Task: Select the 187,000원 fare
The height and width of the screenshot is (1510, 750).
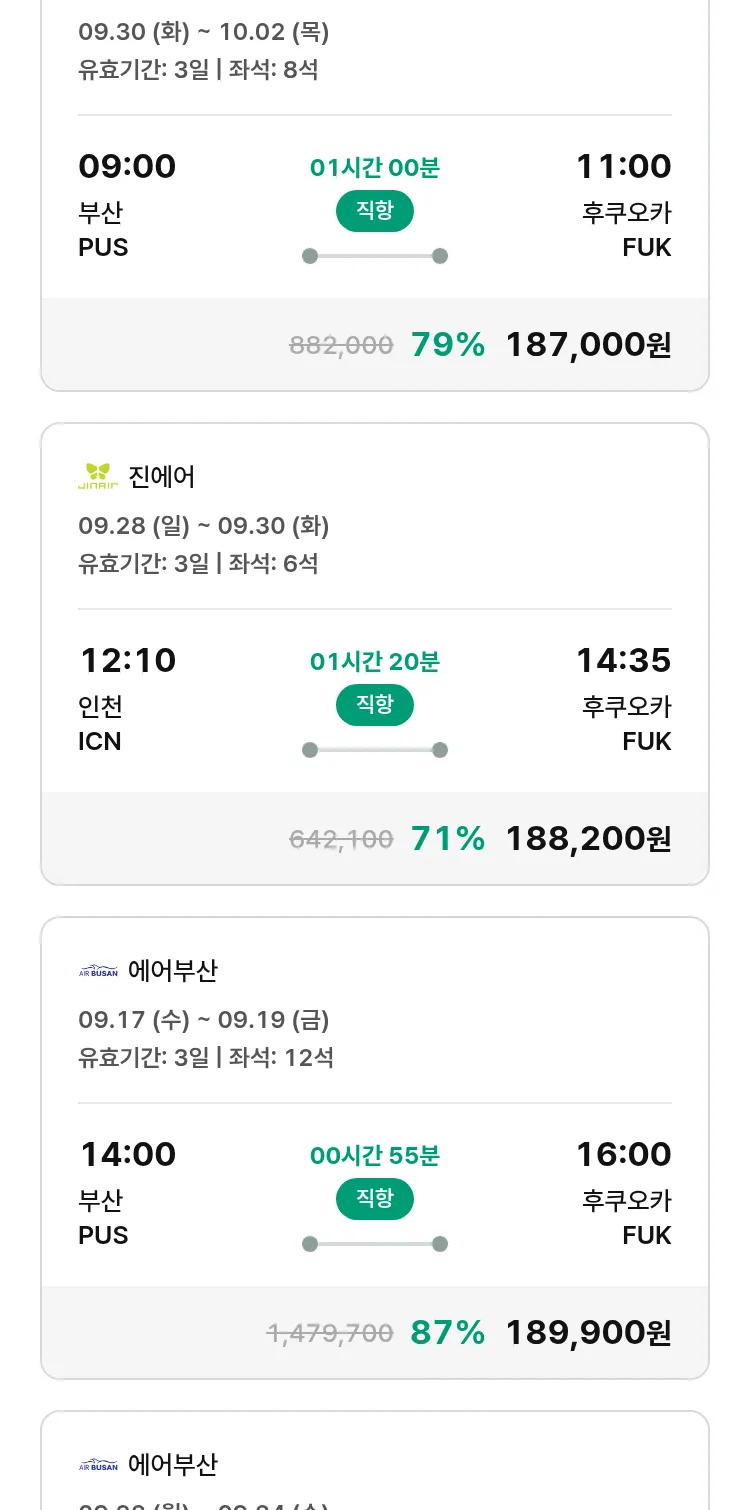Action: click(588, 345)
